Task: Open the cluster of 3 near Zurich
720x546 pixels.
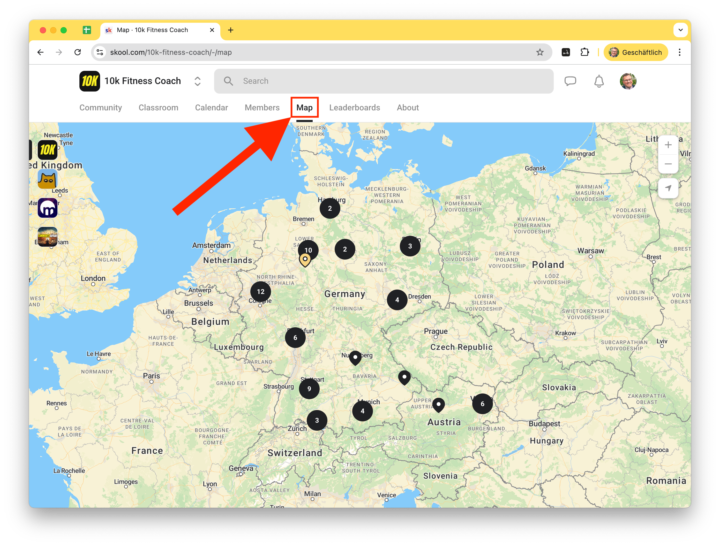Action: pyautogui.click(x=316, y=420)
